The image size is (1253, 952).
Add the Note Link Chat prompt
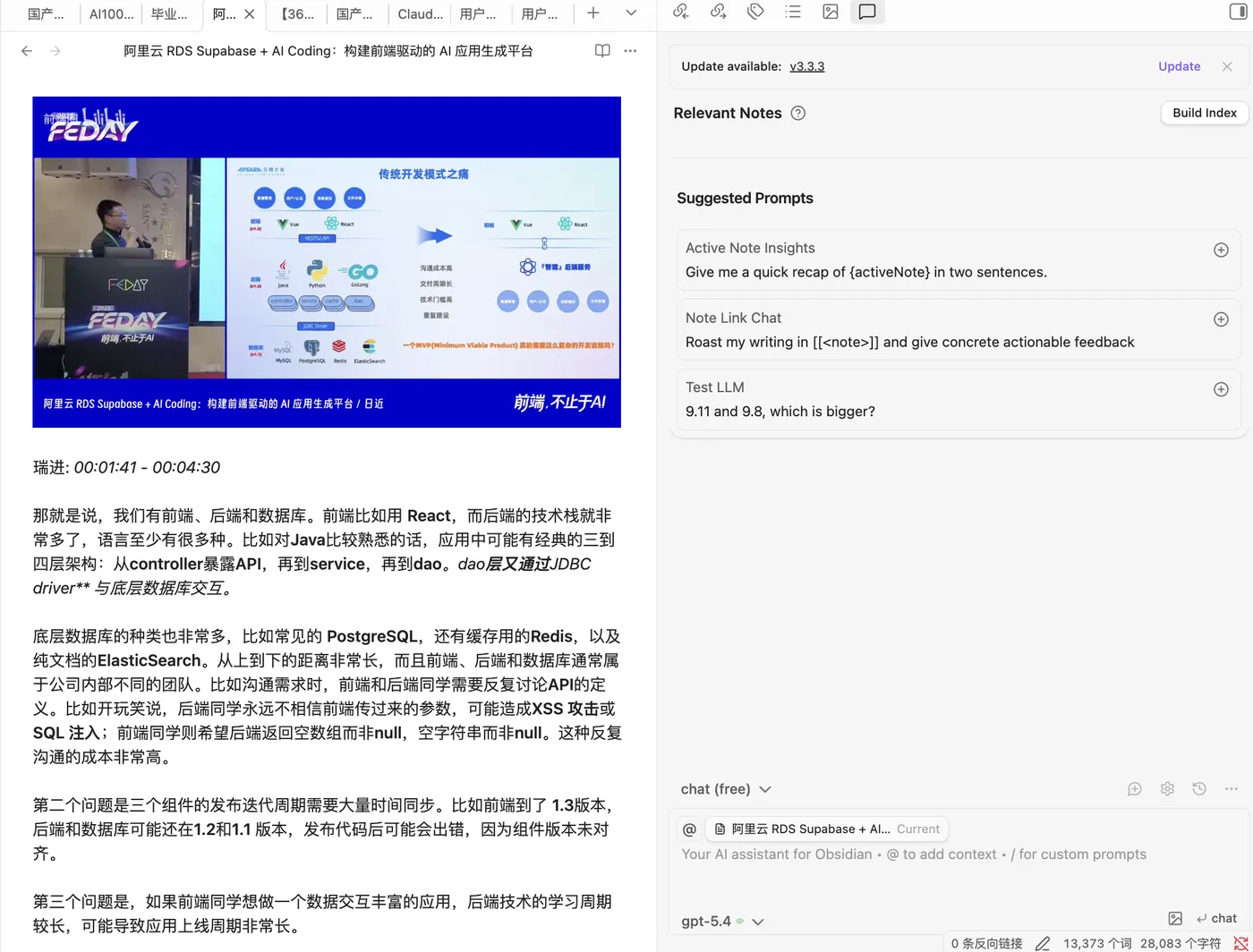pyautogui.click(x=1221, y=319)
